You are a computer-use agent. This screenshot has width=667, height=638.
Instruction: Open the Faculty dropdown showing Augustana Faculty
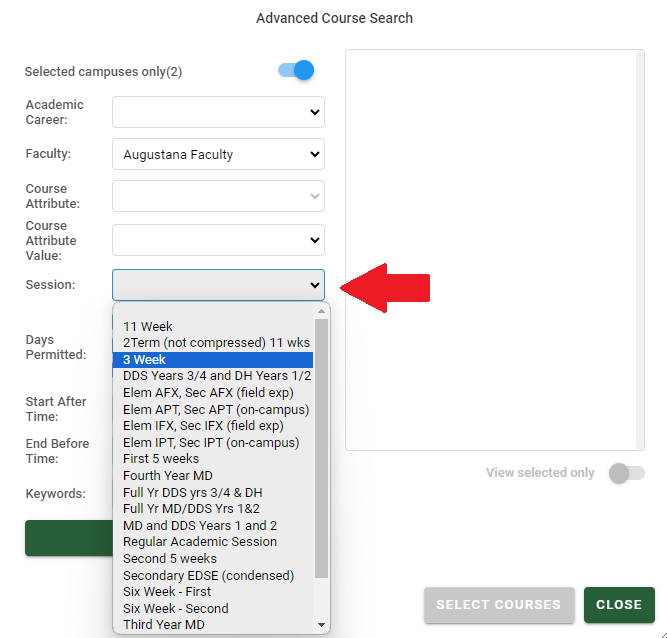tap(218, 154)
